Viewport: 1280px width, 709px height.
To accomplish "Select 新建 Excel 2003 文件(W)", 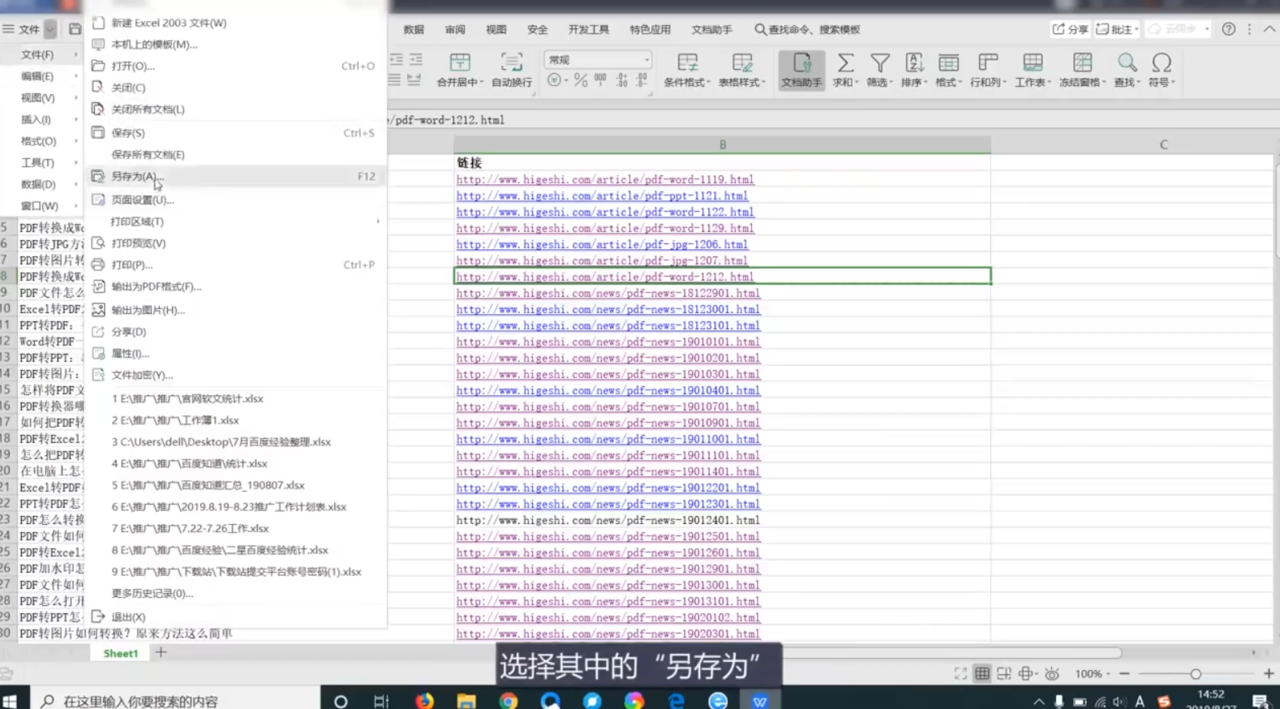I will (x=235, y=23).
